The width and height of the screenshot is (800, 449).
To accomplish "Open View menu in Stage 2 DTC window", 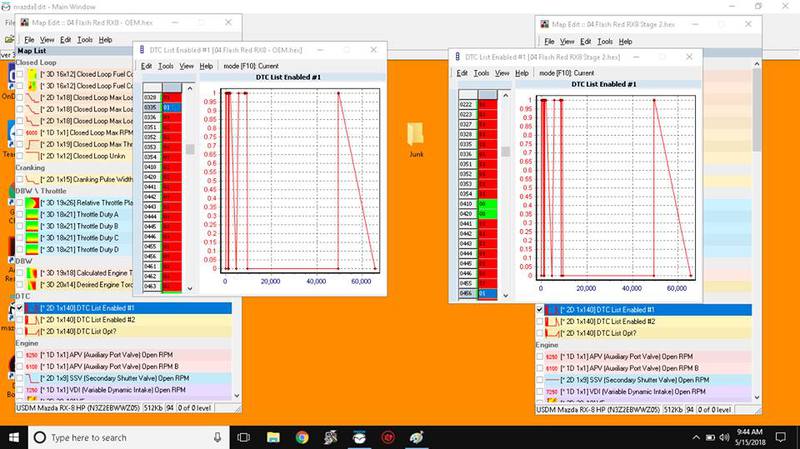I will [x=502, y=73].
